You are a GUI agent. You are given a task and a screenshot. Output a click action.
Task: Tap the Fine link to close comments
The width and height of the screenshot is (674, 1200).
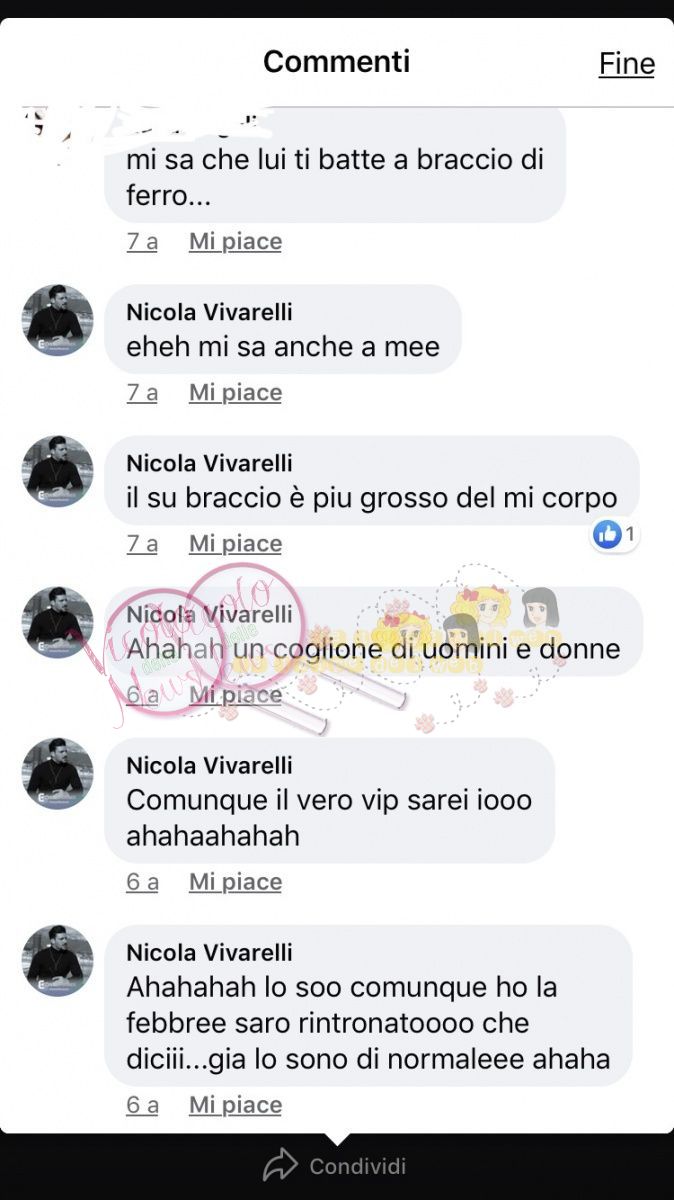pyautogui.click(x=627, y=63)
